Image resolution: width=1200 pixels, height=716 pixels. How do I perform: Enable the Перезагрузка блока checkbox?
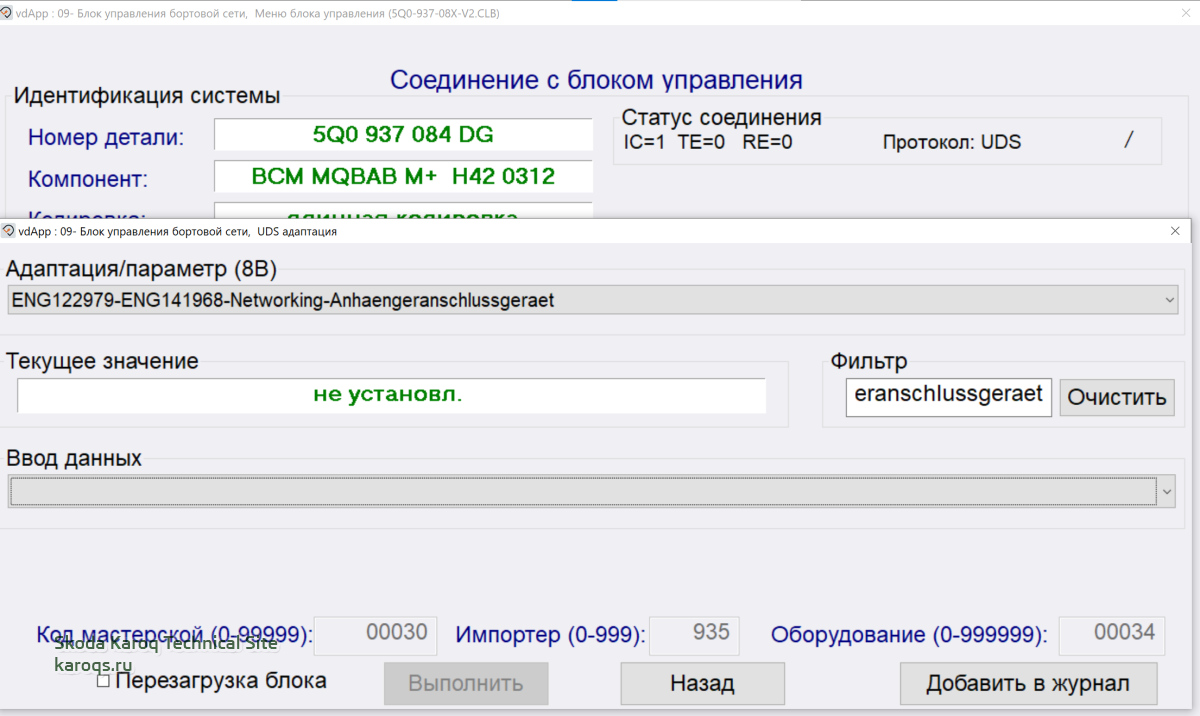click(x=103, y=681)
